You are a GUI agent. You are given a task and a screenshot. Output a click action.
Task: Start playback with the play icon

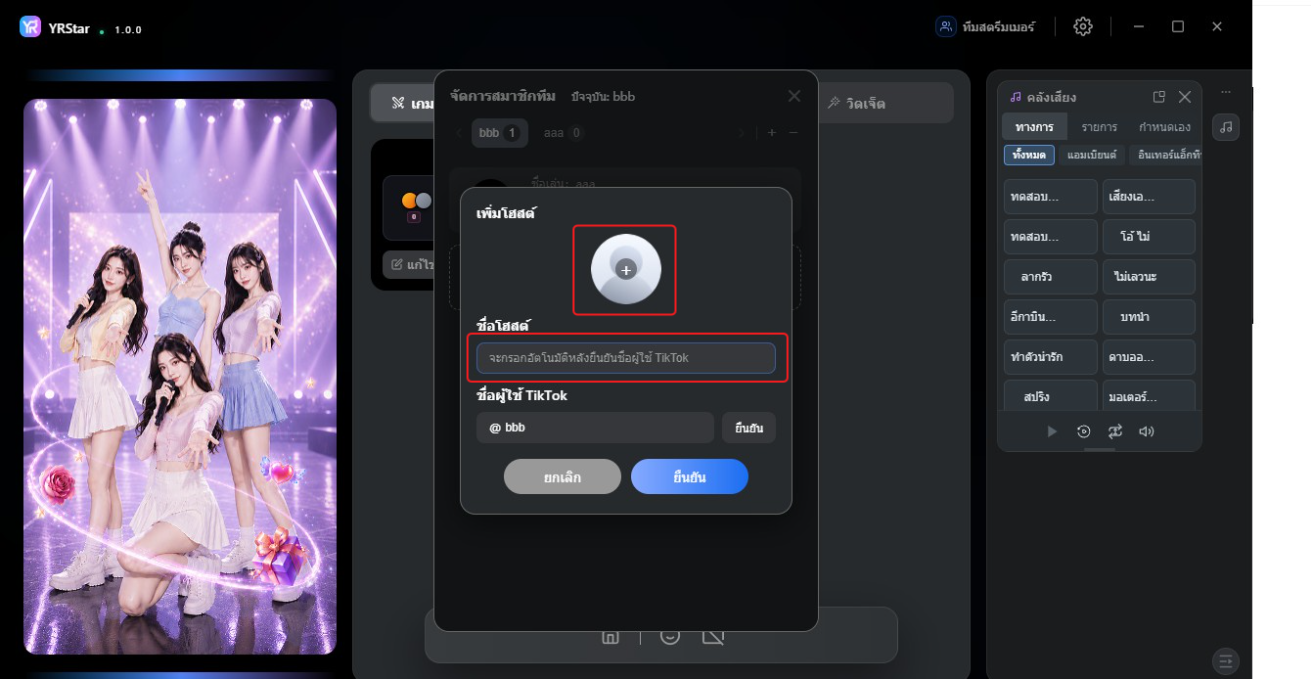coord(1052,431)
